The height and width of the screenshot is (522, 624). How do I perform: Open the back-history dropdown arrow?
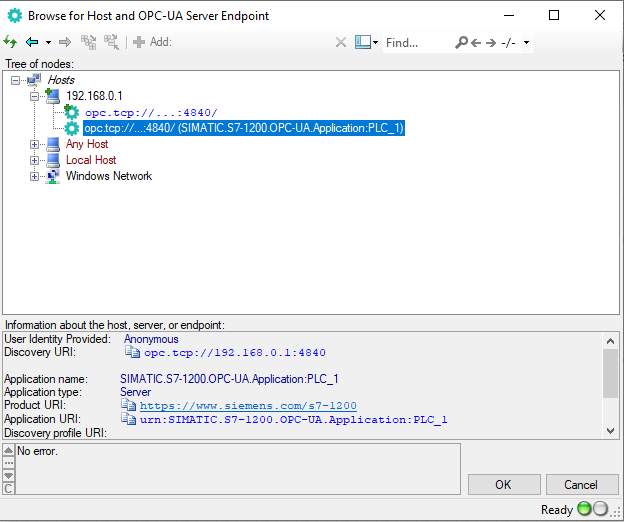pyautogui.click(x=48, y=42)
